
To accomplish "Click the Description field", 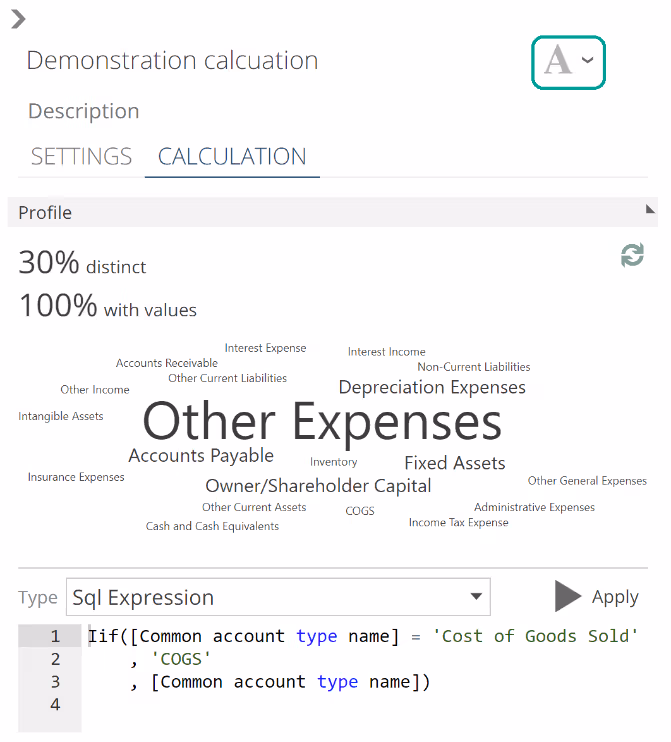I will click(84, 111).
